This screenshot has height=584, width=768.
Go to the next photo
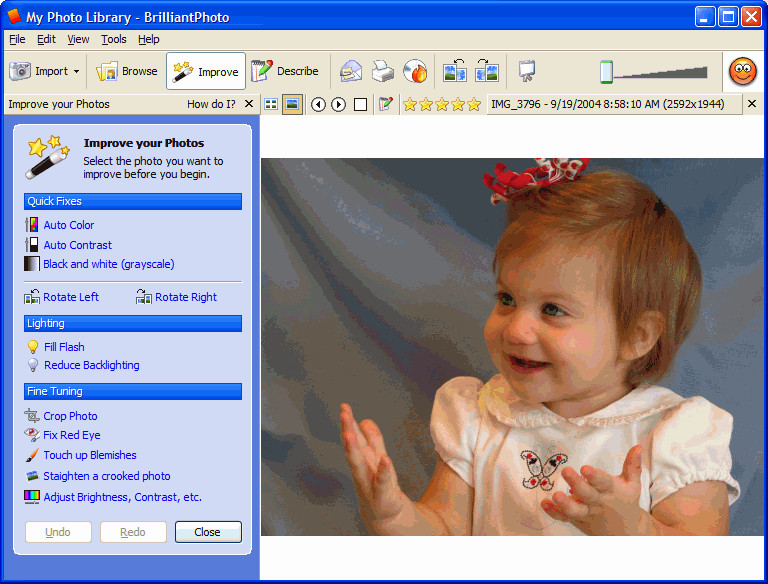(338, 104)
